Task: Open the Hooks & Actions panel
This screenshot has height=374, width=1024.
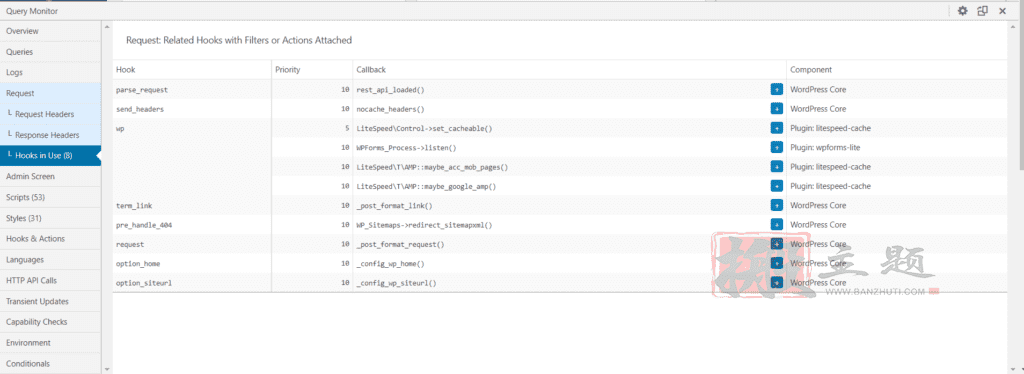Action: point(50,239)
